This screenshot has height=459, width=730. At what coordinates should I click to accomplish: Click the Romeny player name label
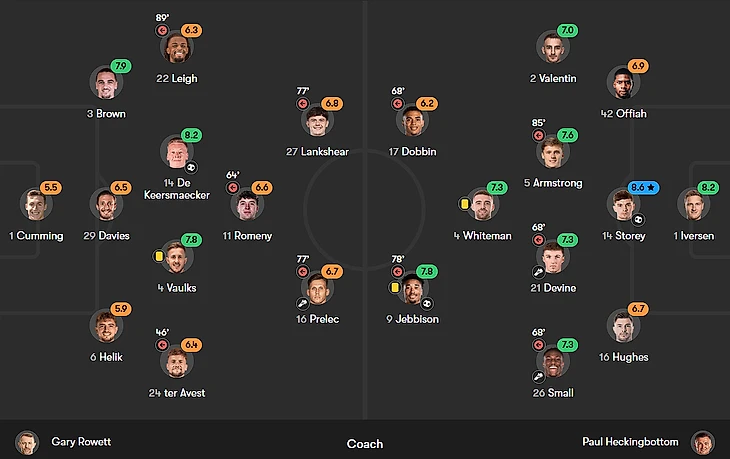click(x=247, y=236)
